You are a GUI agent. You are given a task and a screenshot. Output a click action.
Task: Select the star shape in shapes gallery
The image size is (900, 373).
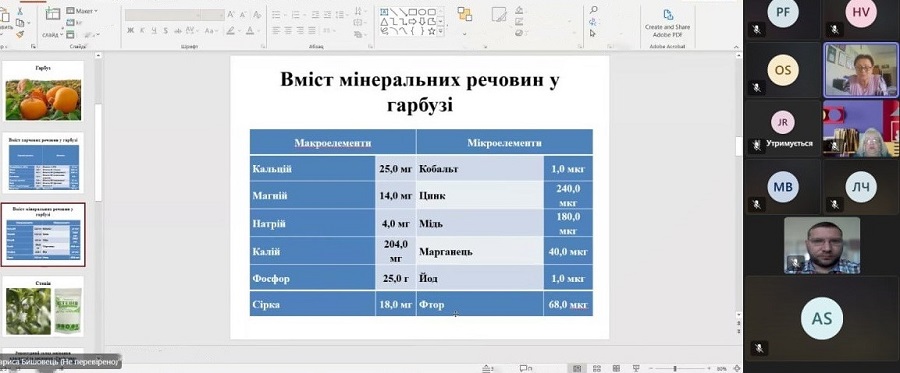click(431, 31)
